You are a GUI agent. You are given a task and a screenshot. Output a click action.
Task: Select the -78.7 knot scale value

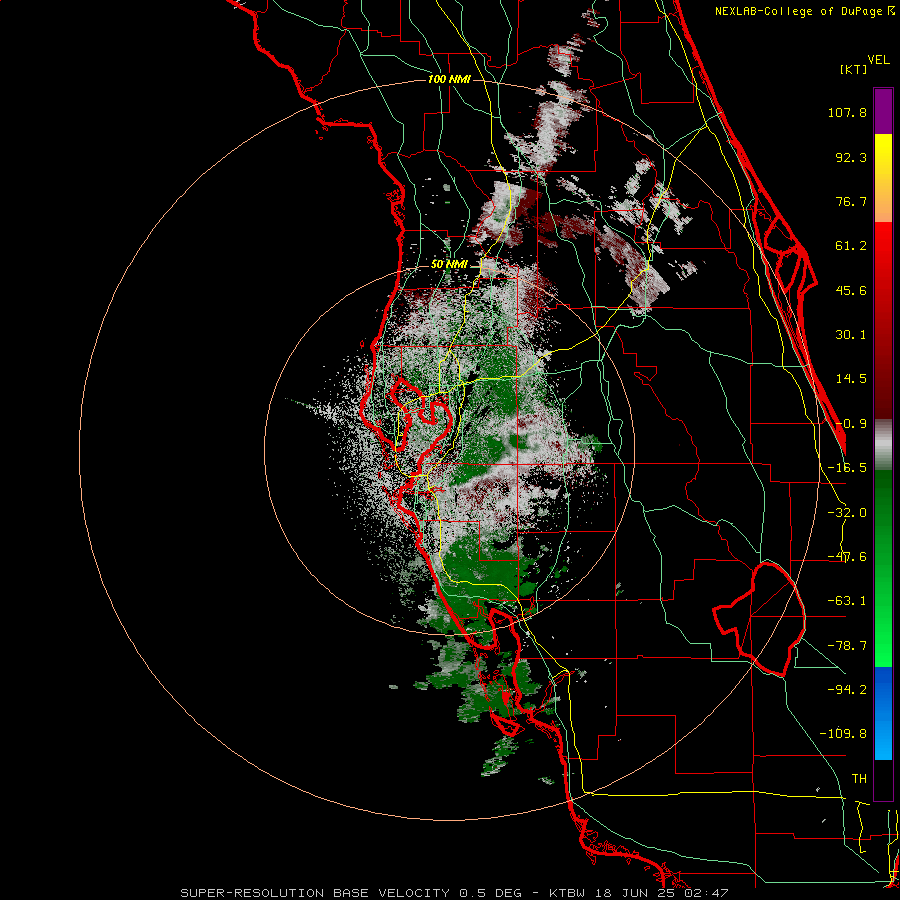[x=847, y=646]
